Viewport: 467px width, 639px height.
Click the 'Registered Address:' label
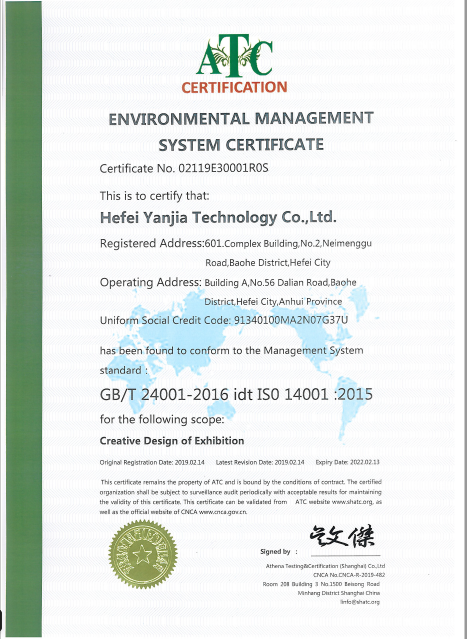[x=152, y=244]
